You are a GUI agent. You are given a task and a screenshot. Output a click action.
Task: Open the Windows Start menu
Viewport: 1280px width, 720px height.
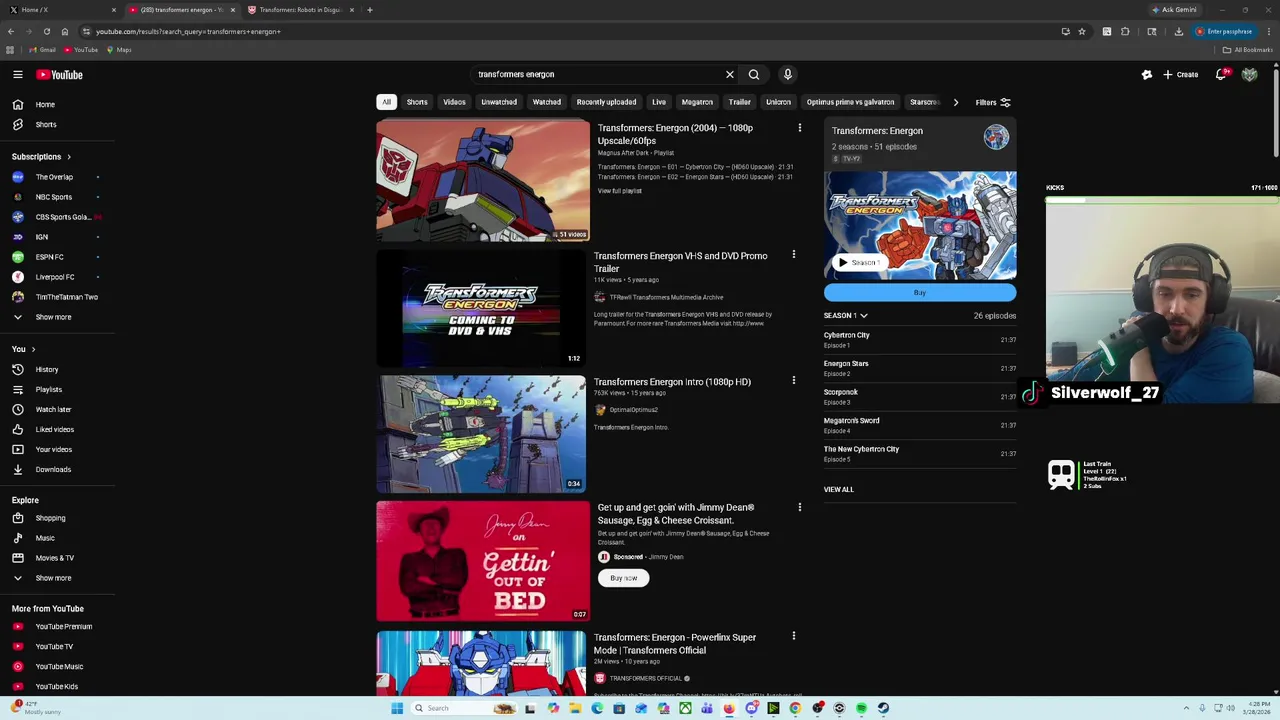coord(397,708)
